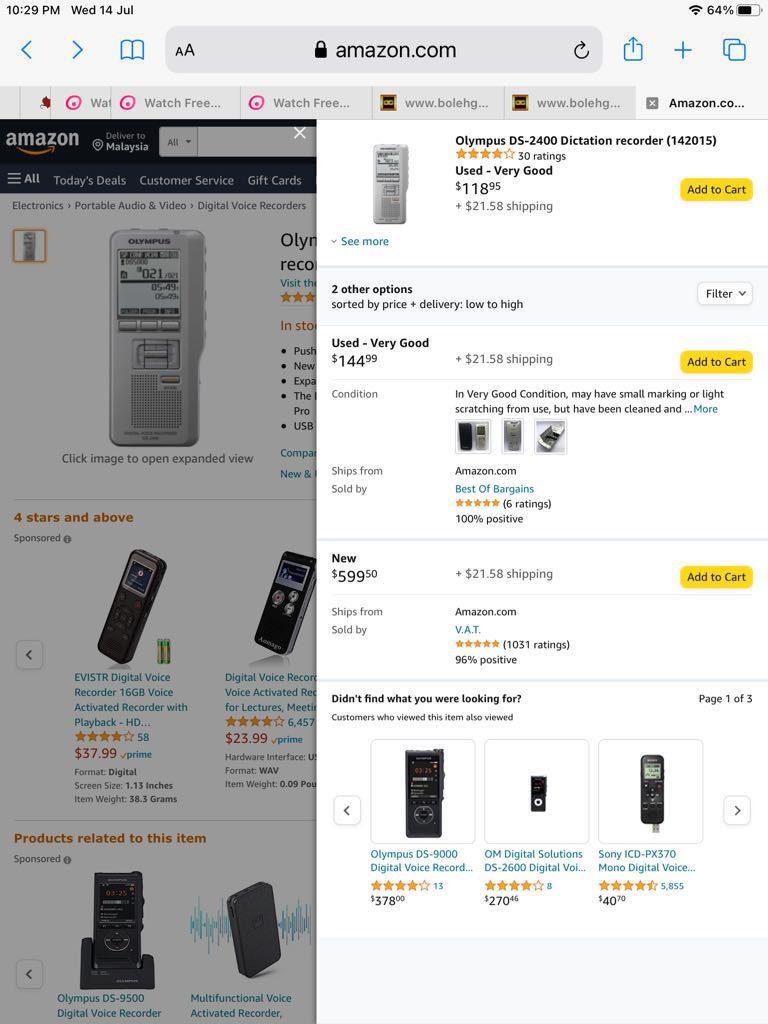Open Safari's share sheet
Image resolution: width=768 pixels, height=1024 pixels.
tap(633, 49)
